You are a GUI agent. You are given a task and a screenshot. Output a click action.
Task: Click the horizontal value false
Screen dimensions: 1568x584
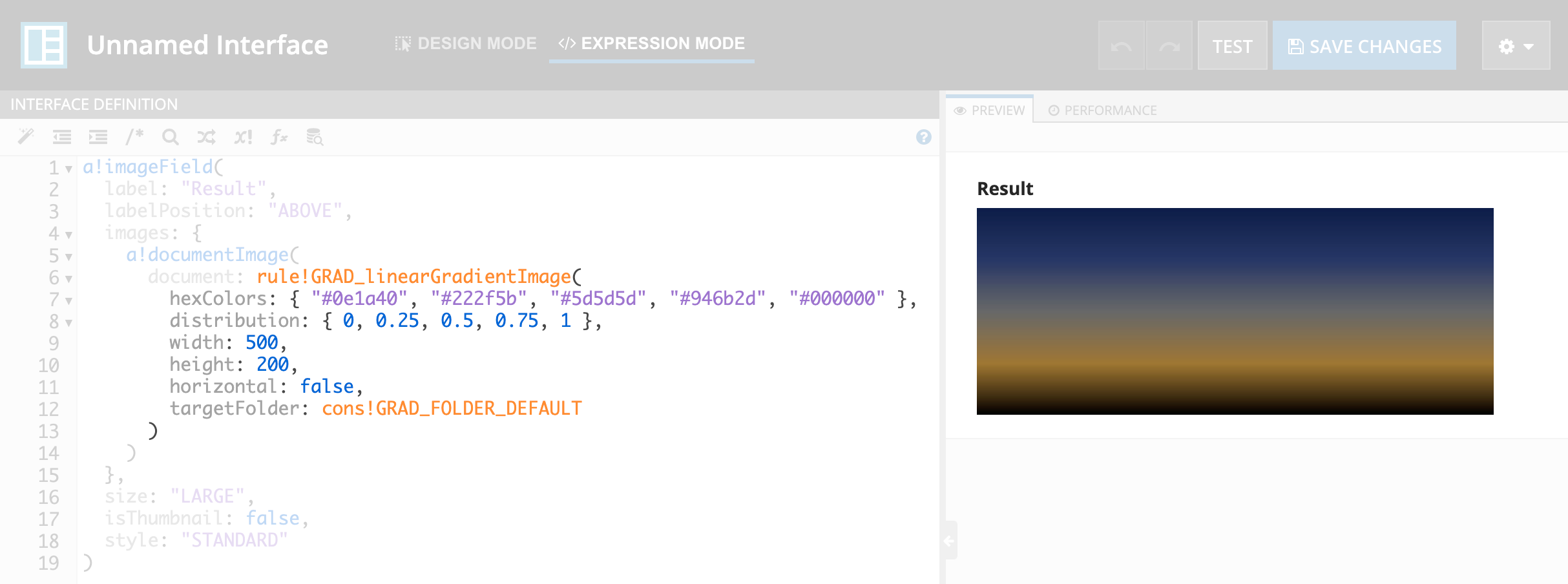click(x=327, y=386)
